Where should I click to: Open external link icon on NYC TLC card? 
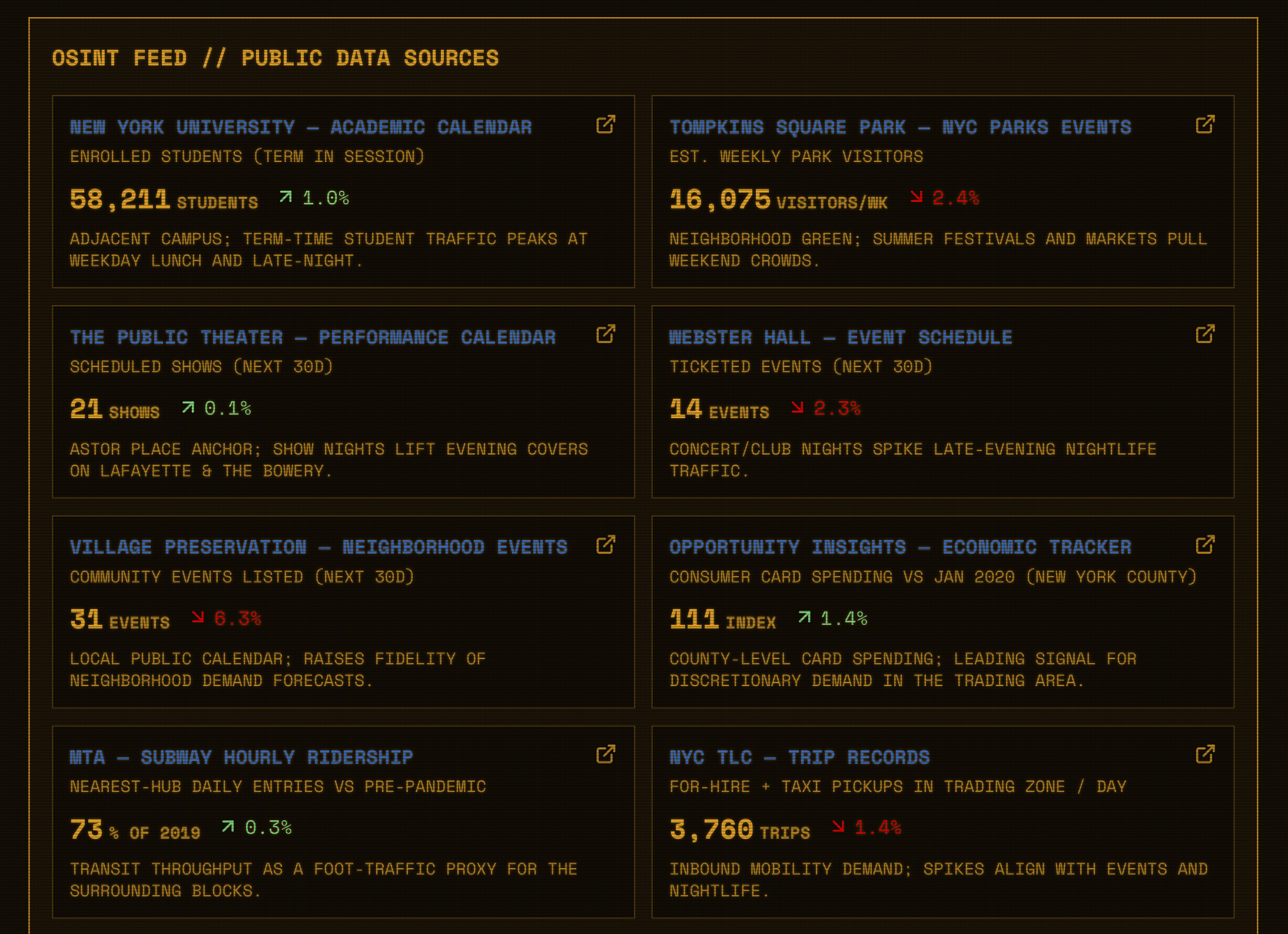tap(1205, 754)
